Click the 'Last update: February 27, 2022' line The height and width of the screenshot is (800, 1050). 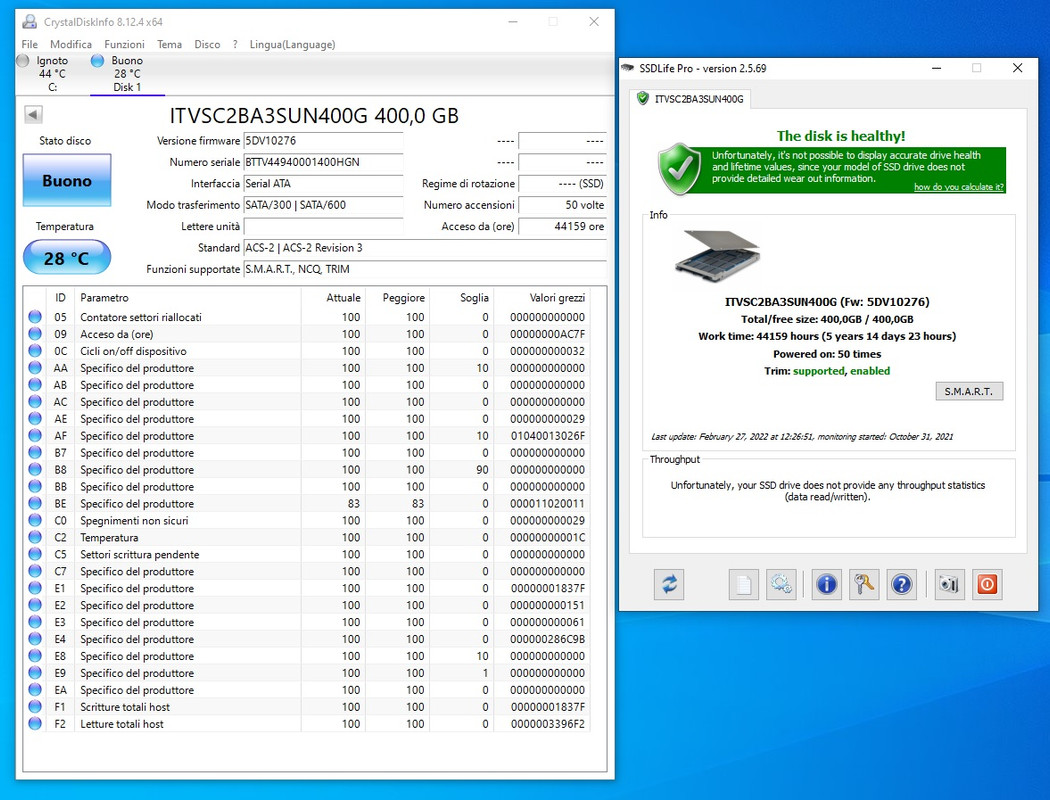(x=802, y=436)
